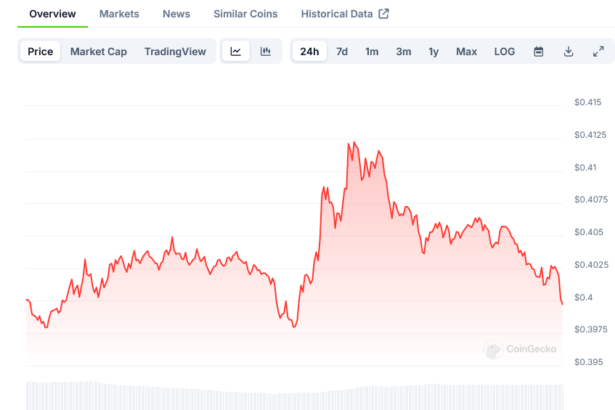Open the News tab
The width and height of the screenshot is (615, 410).
(176, 14)
